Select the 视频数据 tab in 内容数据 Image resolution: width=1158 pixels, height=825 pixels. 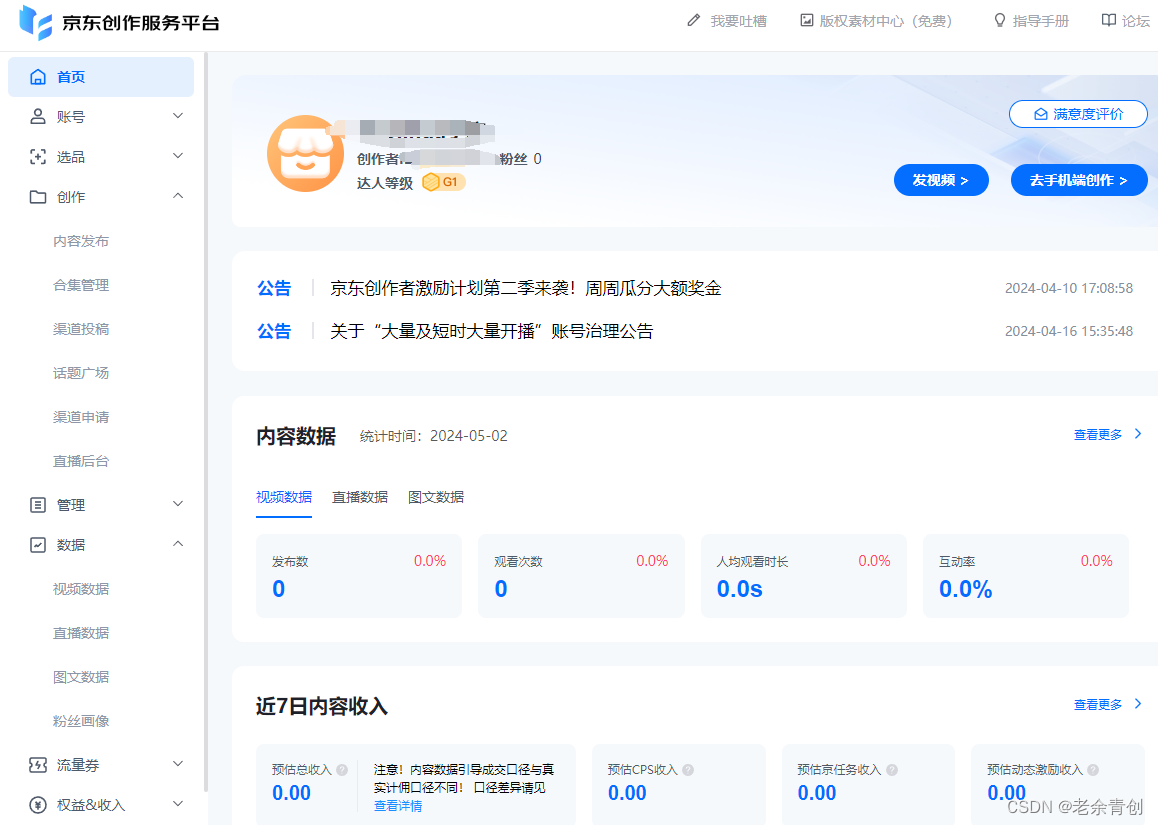pos(284,497)
